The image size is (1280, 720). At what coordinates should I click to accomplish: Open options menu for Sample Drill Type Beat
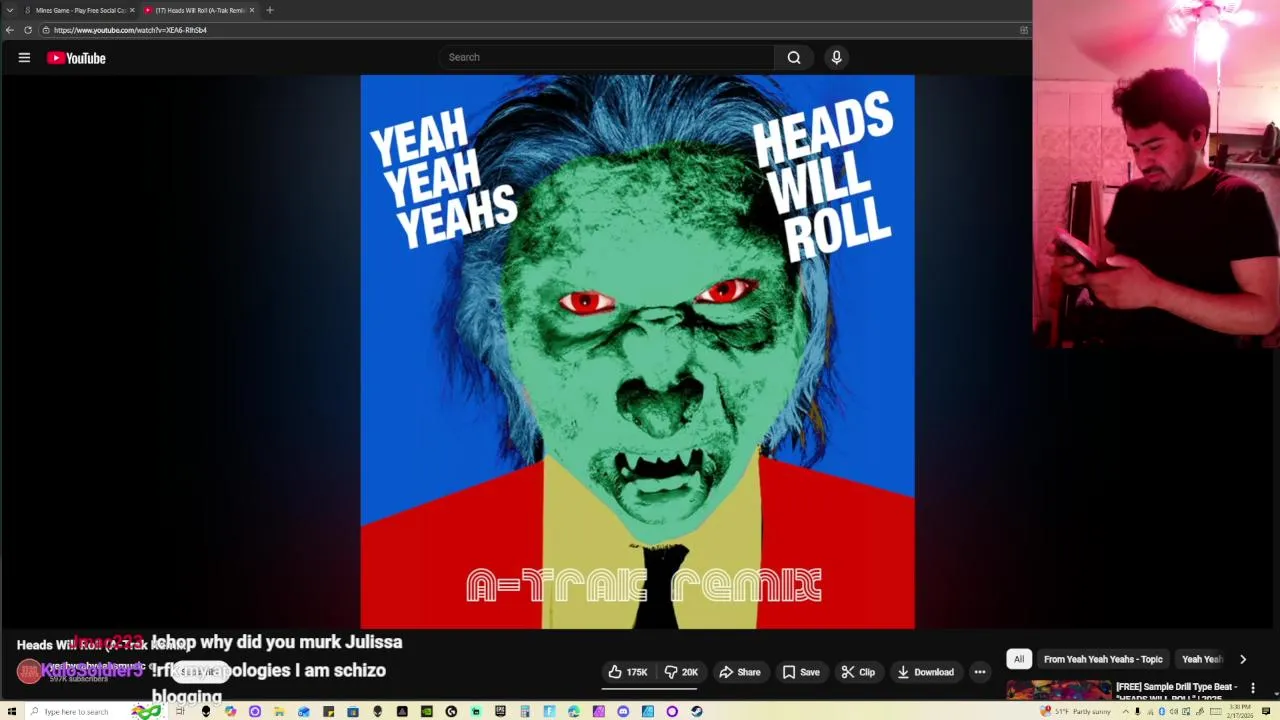click(x=1252, y=688)
